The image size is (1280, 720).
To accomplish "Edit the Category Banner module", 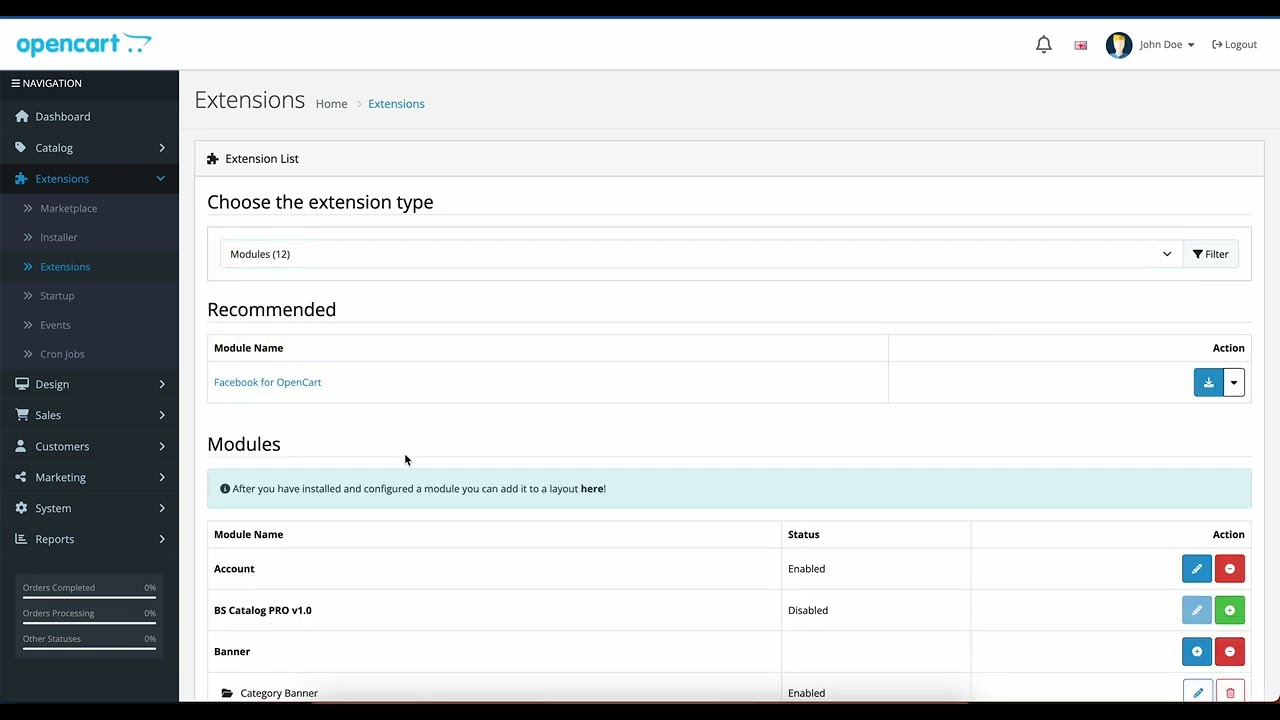I will (x=1198, y=692).
